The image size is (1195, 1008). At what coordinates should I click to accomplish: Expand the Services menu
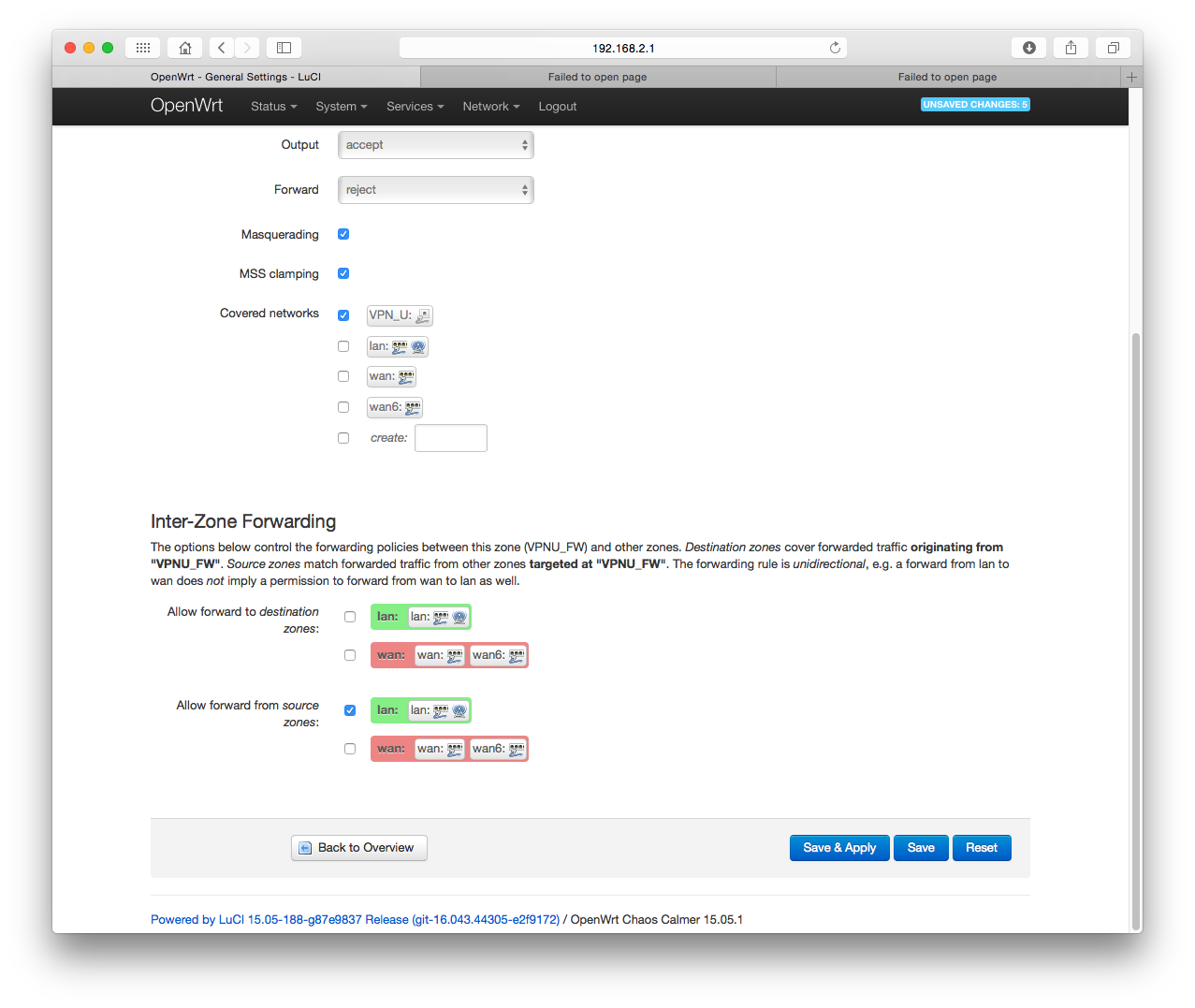[415, 107]
